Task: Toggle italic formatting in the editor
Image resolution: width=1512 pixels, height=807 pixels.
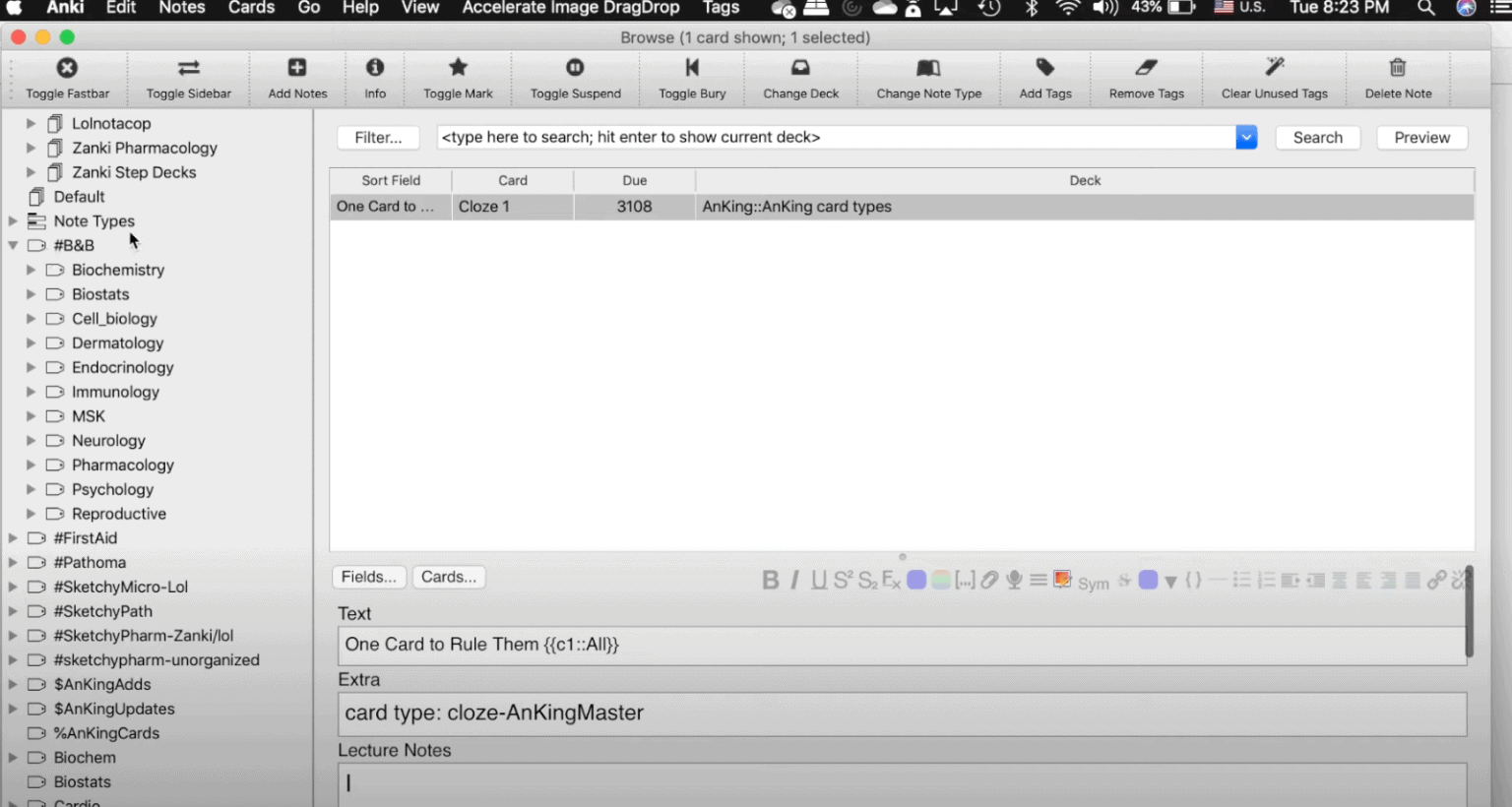Action: click(x=794, y=580)
